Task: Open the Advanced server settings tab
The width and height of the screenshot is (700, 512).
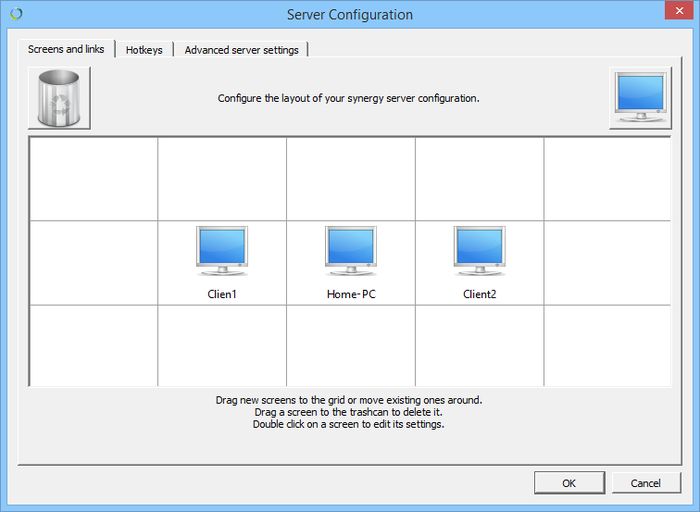Action: (x=241, y=50)
